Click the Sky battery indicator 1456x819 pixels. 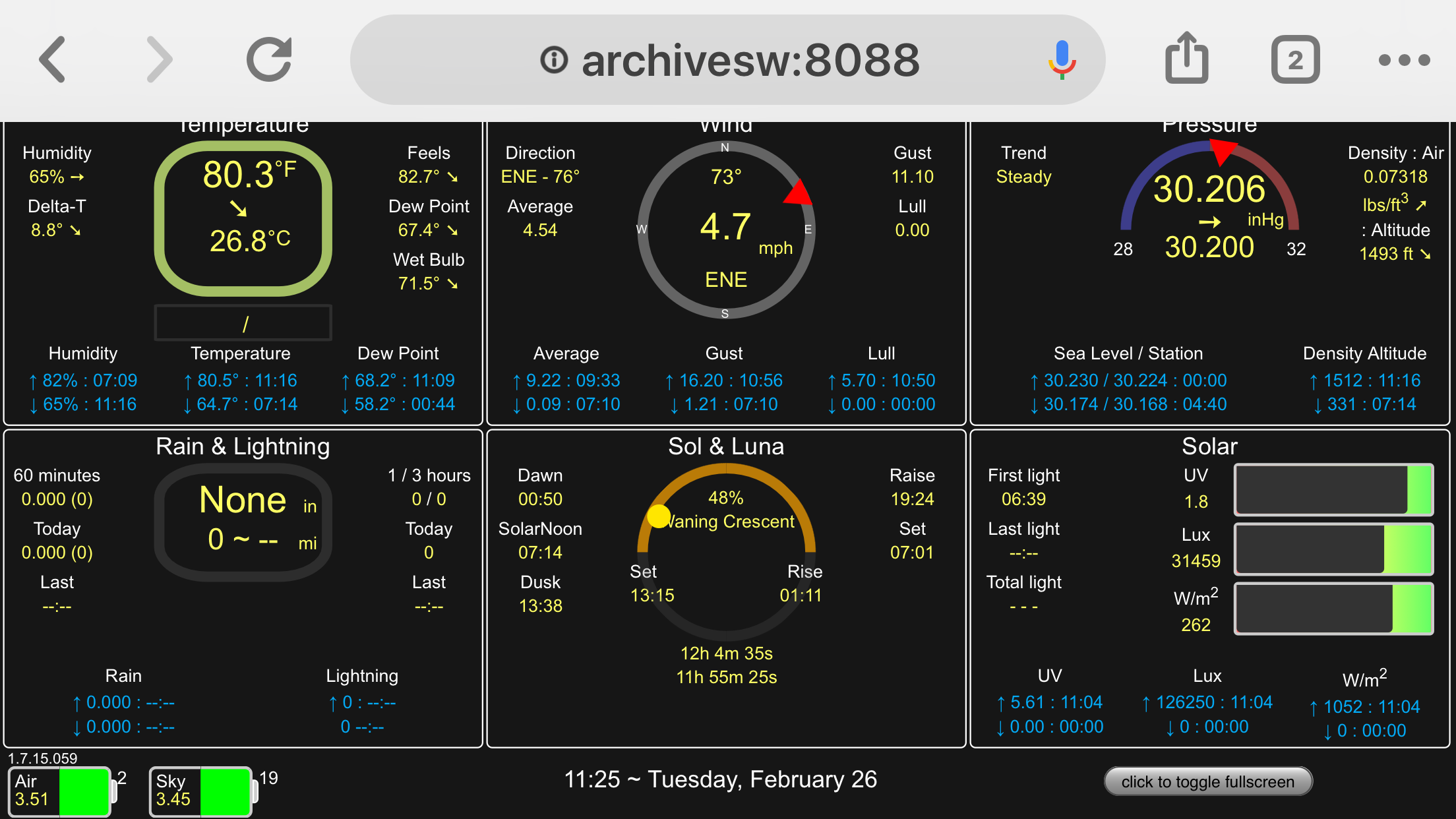pos(203,791)
